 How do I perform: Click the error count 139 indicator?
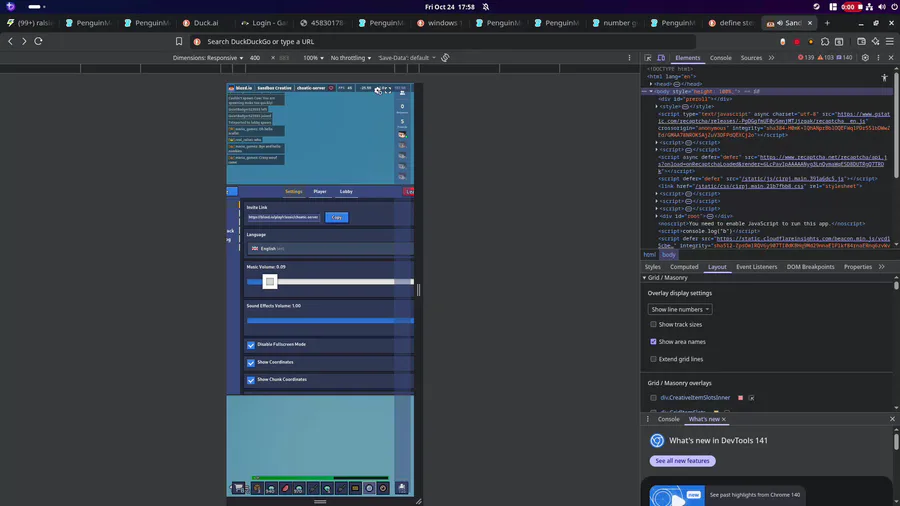click(806, 58)
